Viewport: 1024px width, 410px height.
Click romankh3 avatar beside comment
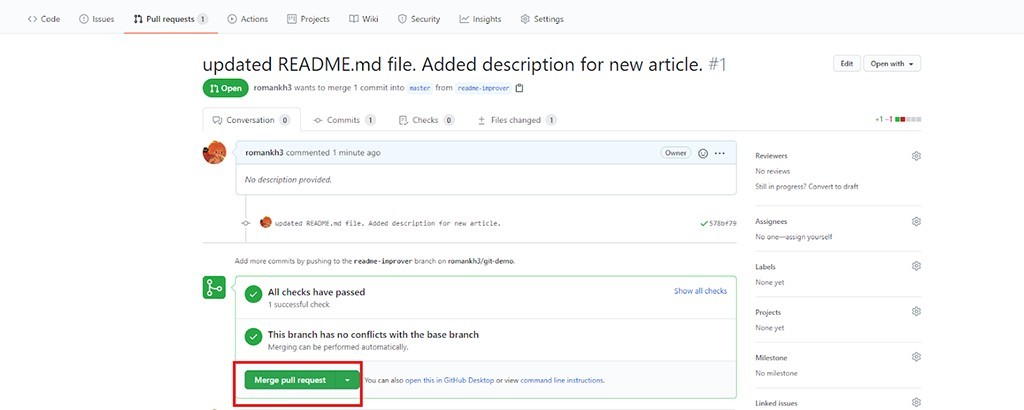214,153
